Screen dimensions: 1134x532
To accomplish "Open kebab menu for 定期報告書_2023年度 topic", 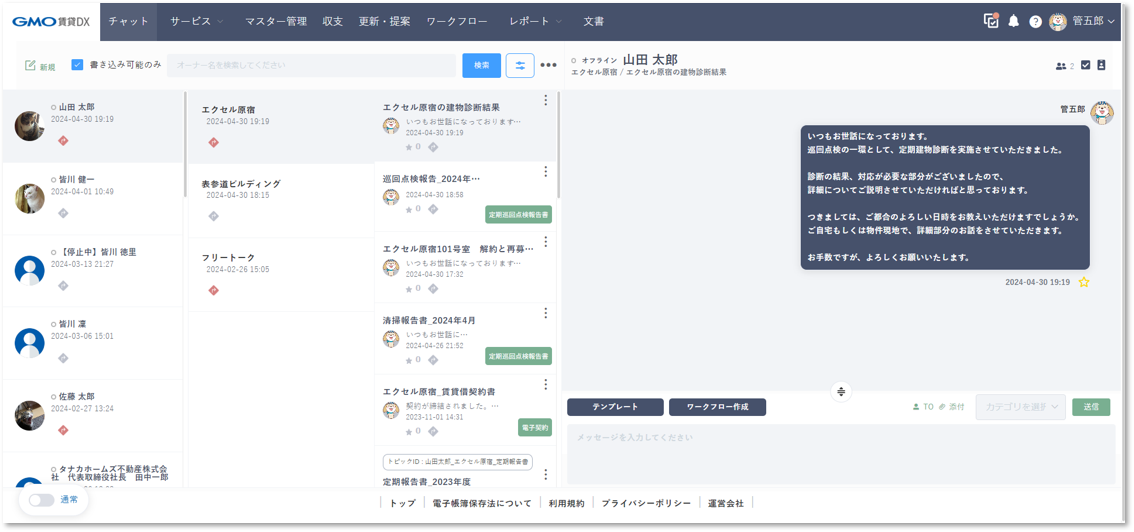I will [546, 474].
